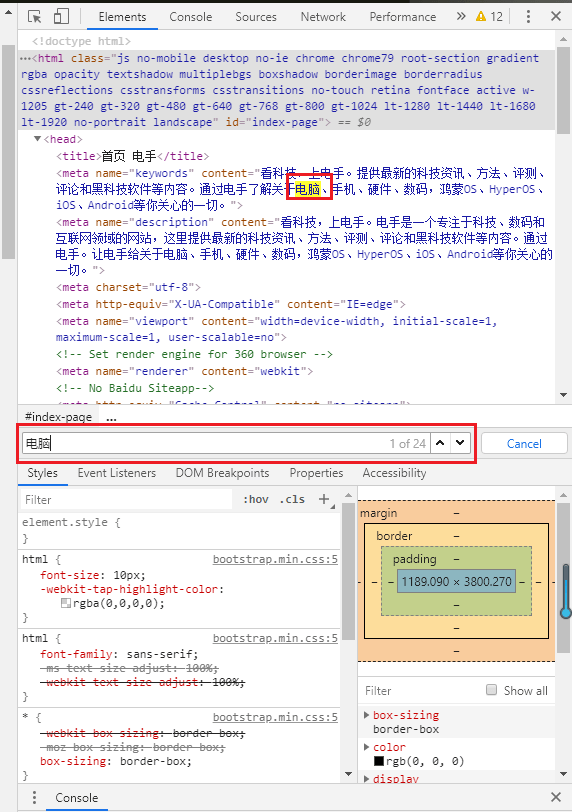Screen dimensions: 572x812
Task: Toggle the :hov element state button
Action: pos(256,499)
